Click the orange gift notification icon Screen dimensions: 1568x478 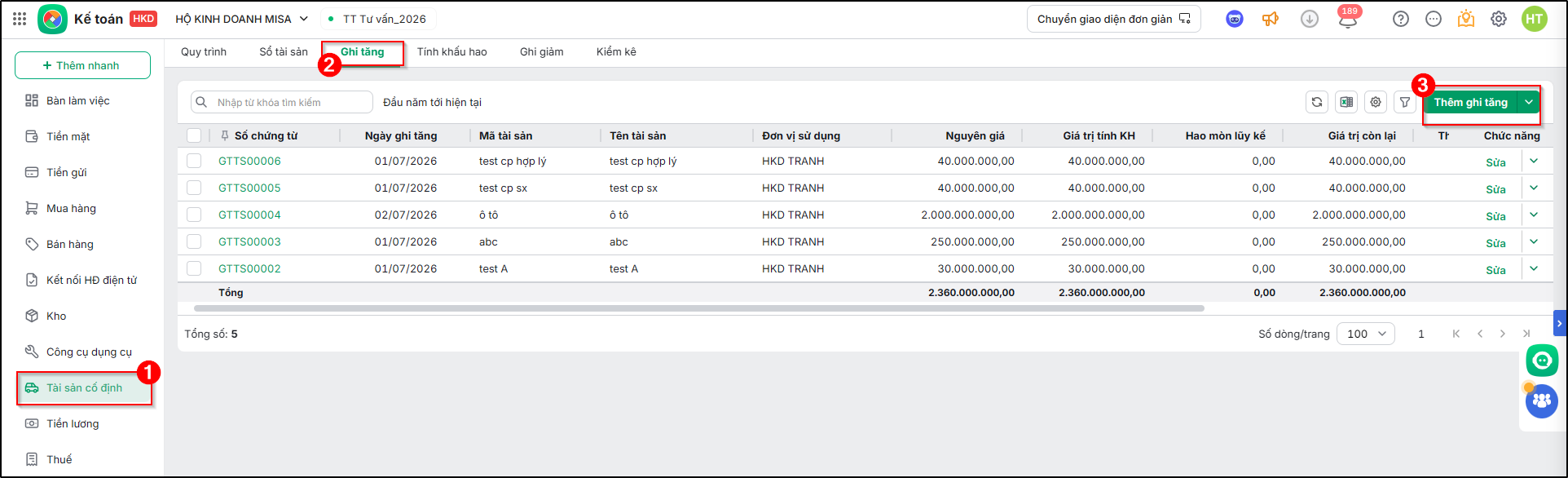click(x=1466, y=19)
